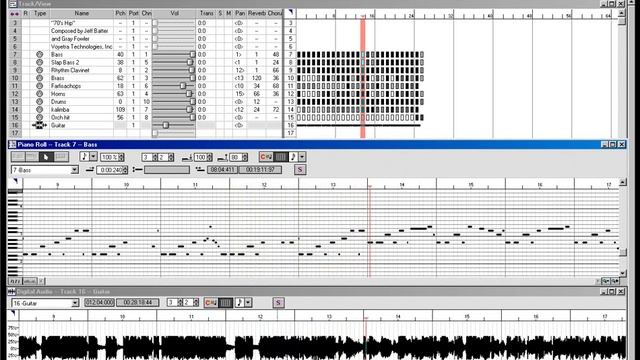Click the Piano Roll vertical scrollbar

coord(623,227)
